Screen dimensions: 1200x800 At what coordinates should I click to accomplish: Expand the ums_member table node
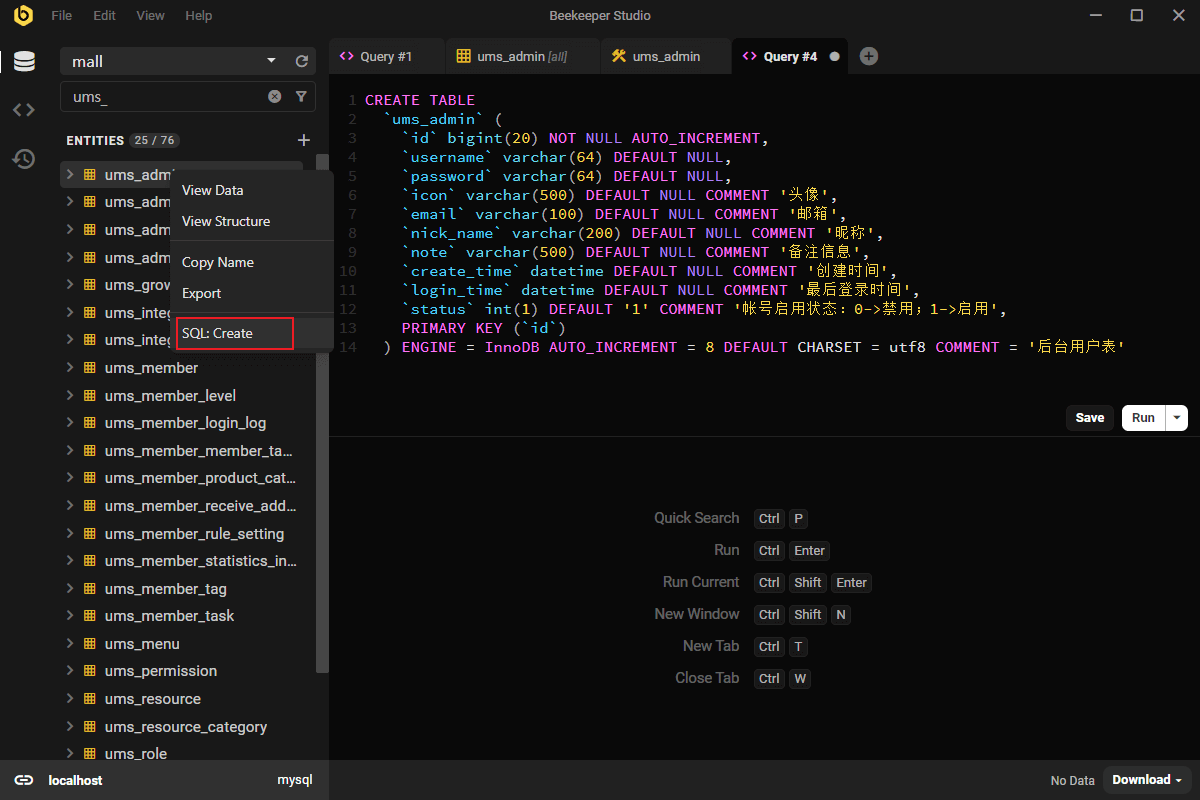[70, 368]
